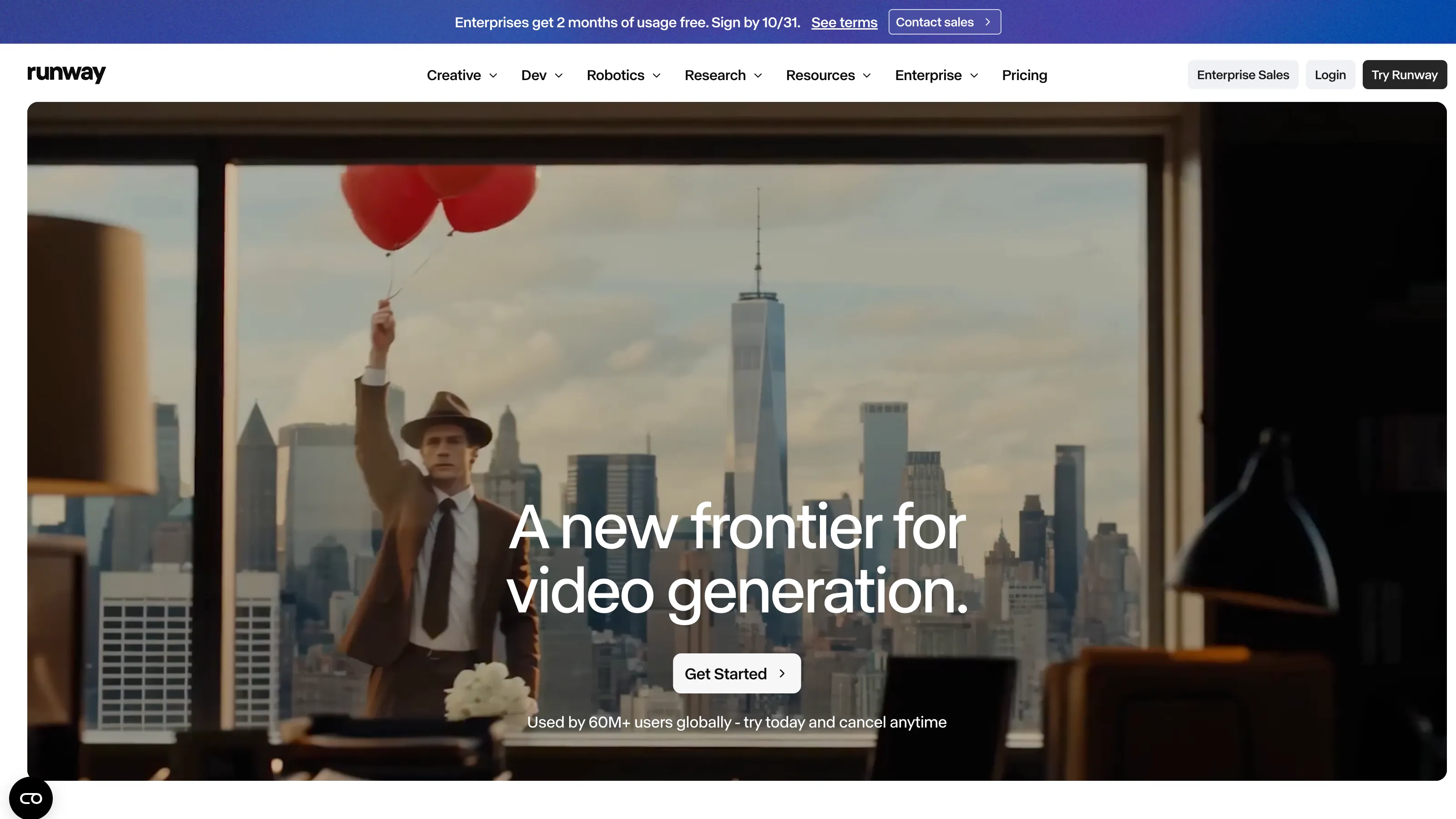Expand the Resources chevron

pos(867,75)
